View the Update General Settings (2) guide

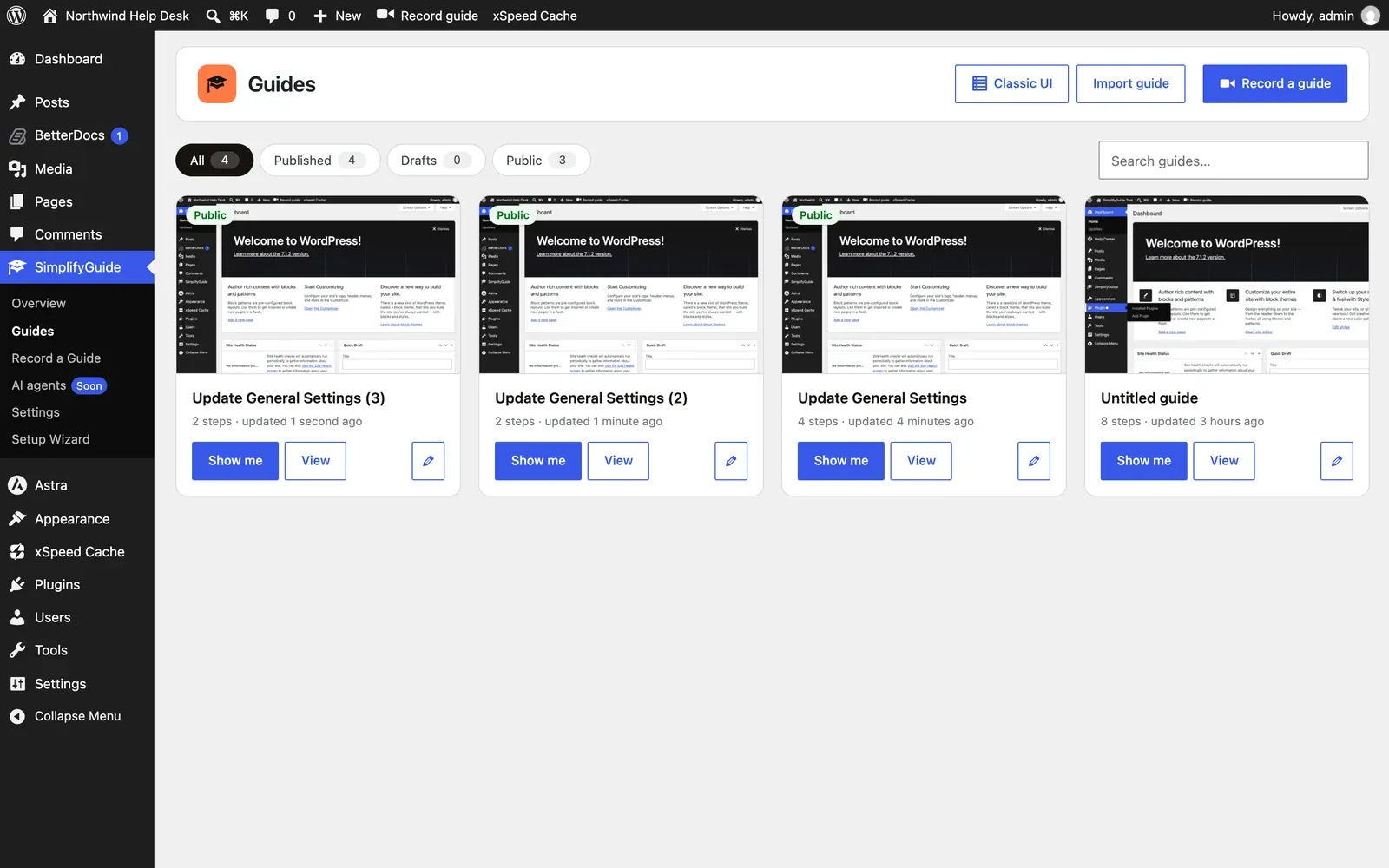pos(618,461)
